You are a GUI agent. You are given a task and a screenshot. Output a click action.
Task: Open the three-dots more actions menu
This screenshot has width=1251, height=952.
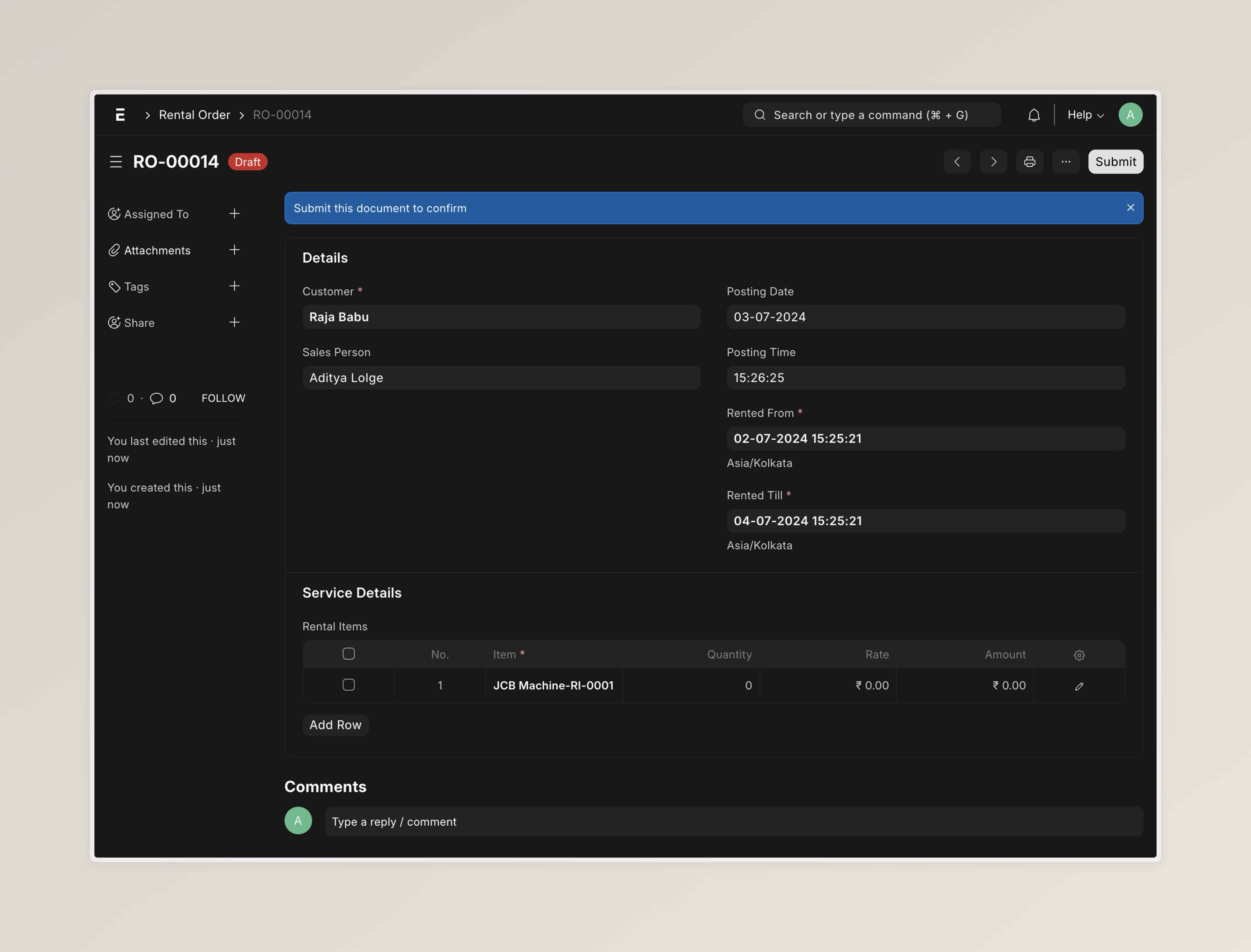tap(1066, 162)
